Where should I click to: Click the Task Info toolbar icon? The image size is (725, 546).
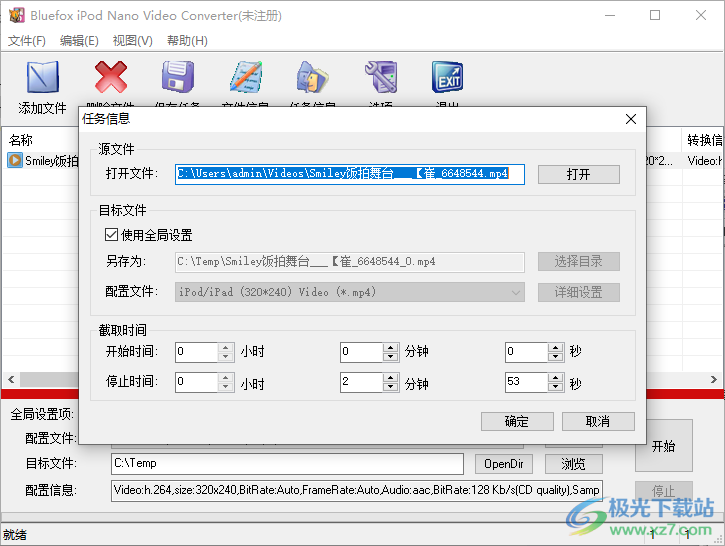tap(313, 77)
